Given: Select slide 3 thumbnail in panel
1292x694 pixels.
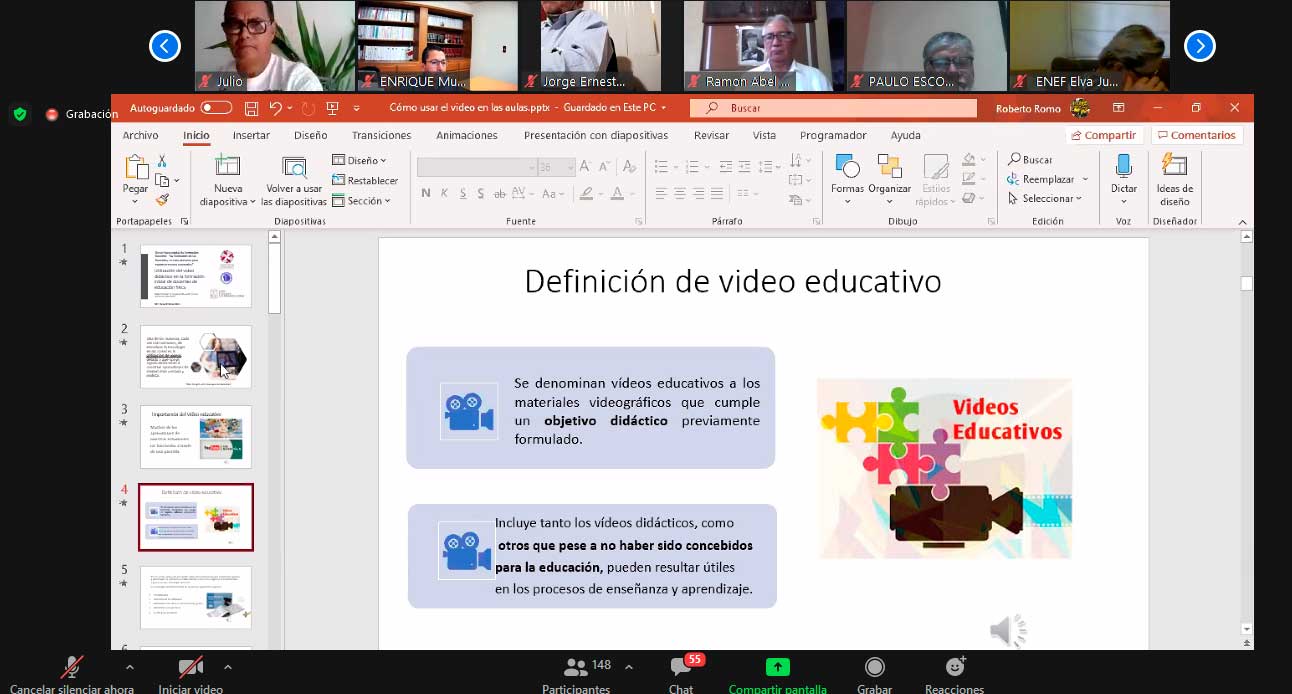Looking at the screenshot, I should pos(196,437).
